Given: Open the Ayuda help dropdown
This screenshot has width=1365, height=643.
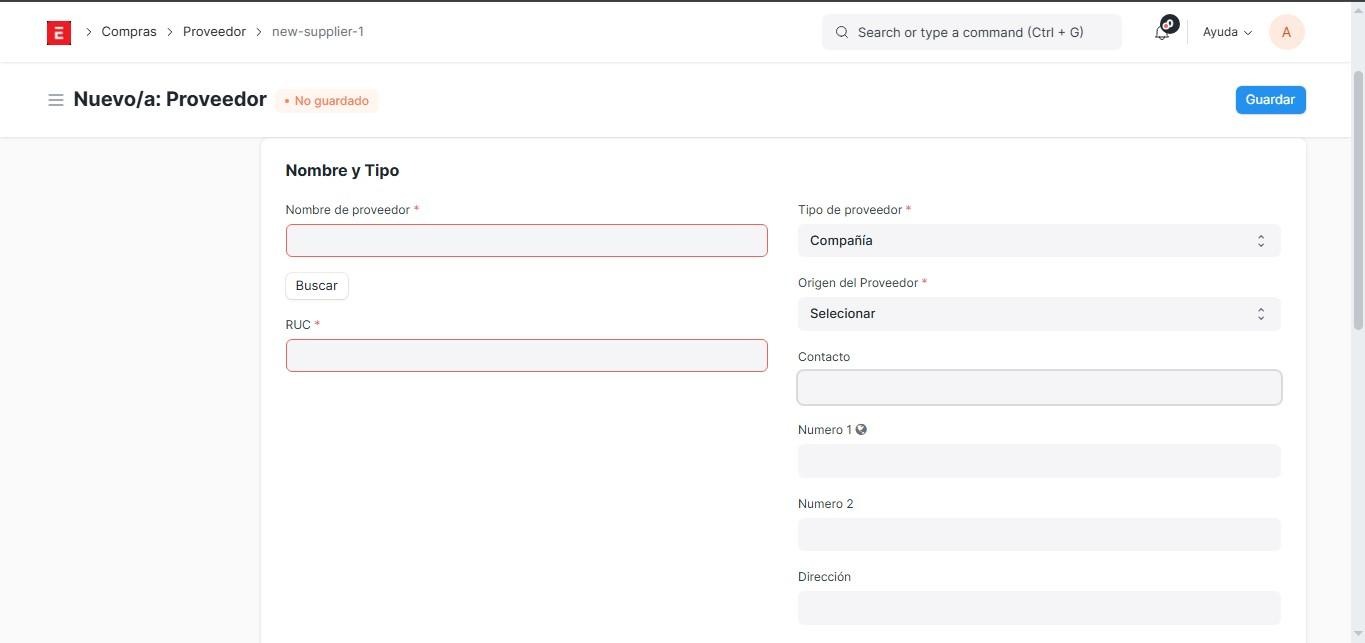Looking at the screenshot, I should tap(1227, 32).
